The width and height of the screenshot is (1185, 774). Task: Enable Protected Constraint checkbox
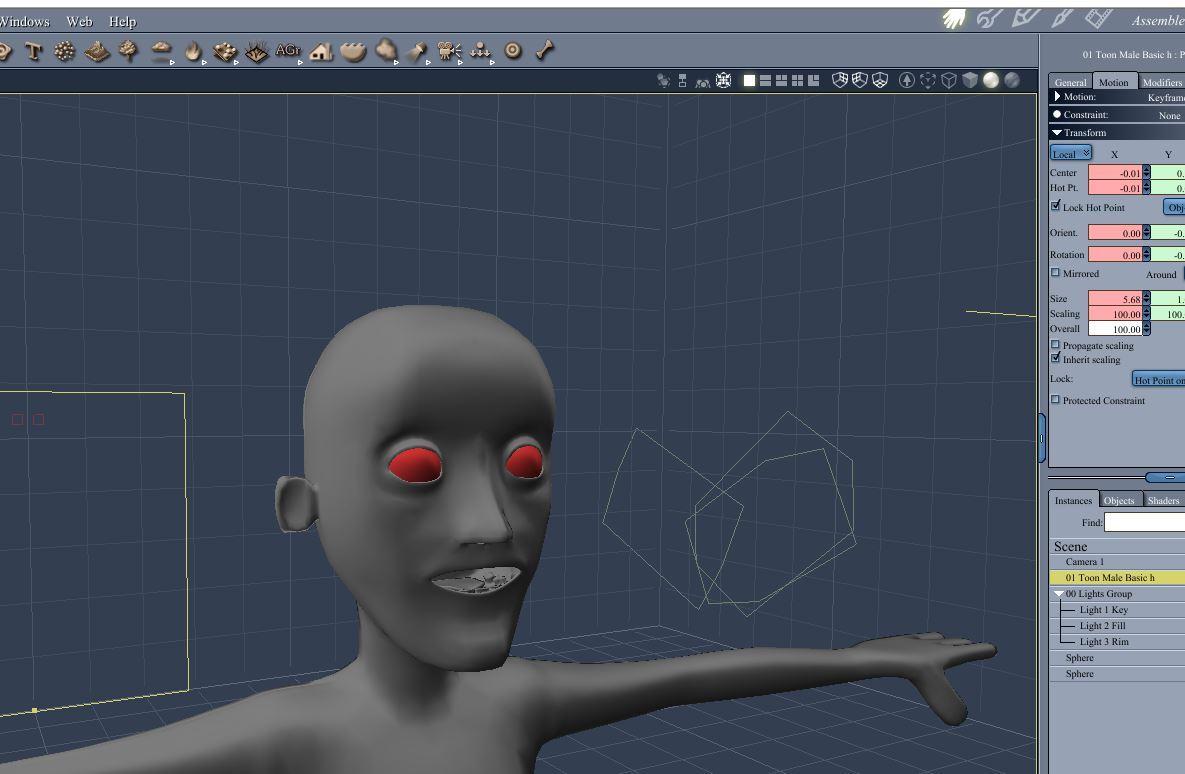[x=1055, y=400]
